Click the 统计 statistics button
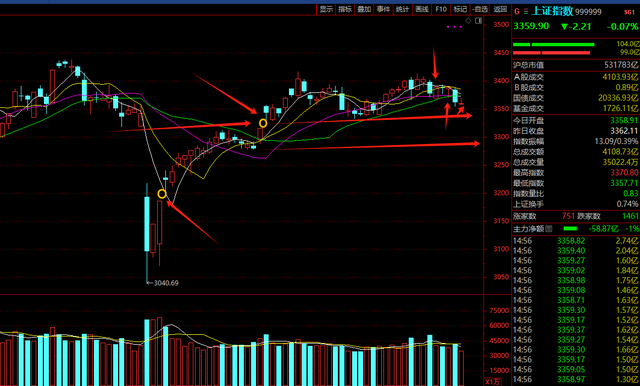The height and width of the screenshot is (386, 640). tap(402, 9)
